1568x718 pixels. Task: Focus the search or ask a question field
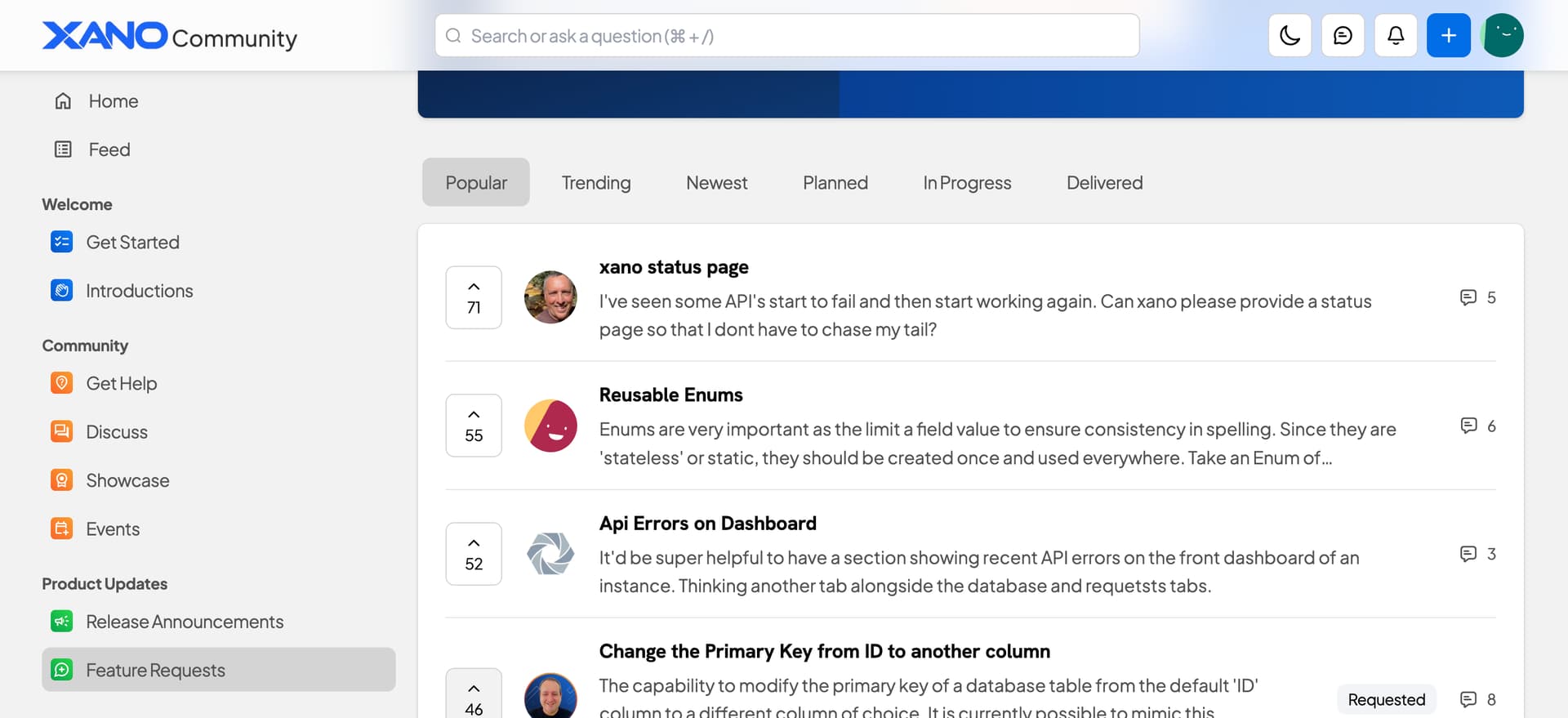[x=787, y=36]
